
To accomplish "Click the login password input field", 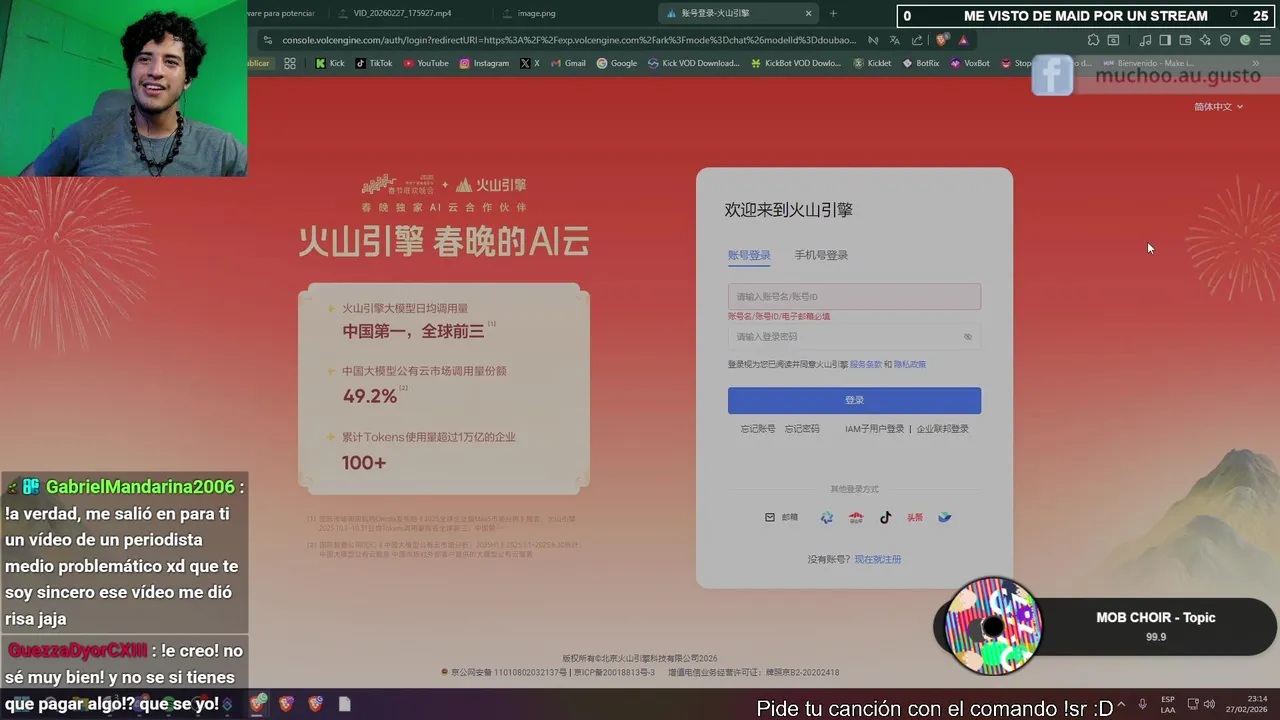I will point(854,337).
